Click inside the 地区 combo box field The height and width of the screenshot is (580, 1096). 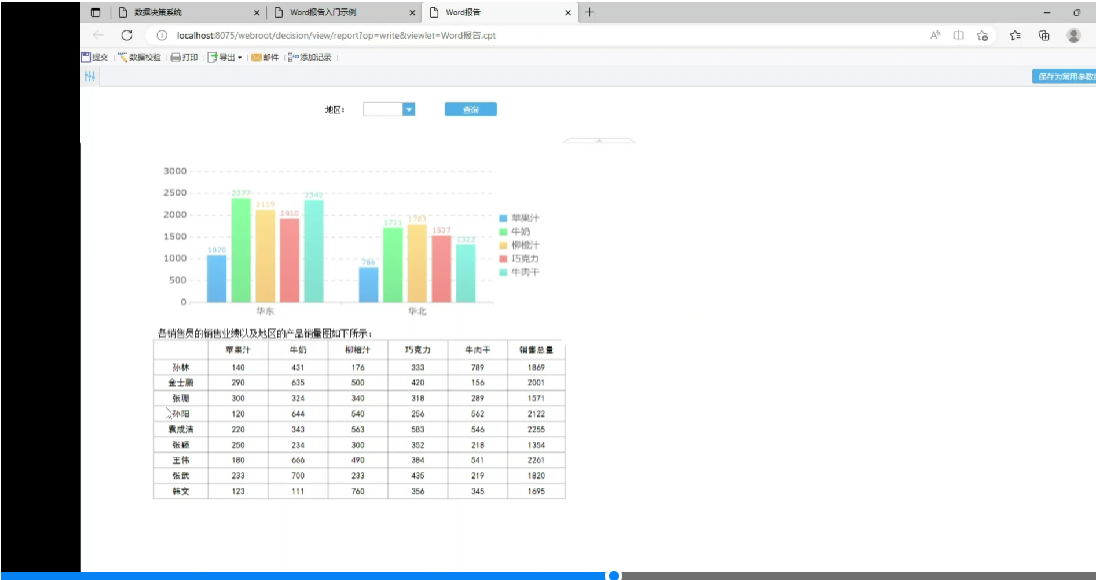383,109
